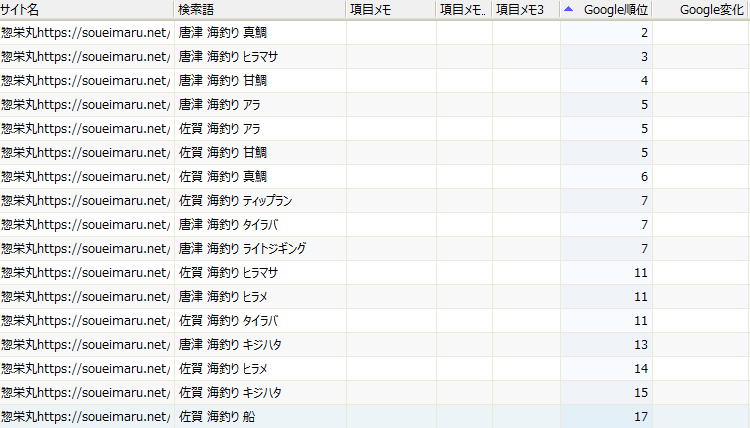Screen dimensions: 750x428
Task: Select the 佐賀 海釣り ヒラメ keyword cell
Action: (x=260, y=368)
